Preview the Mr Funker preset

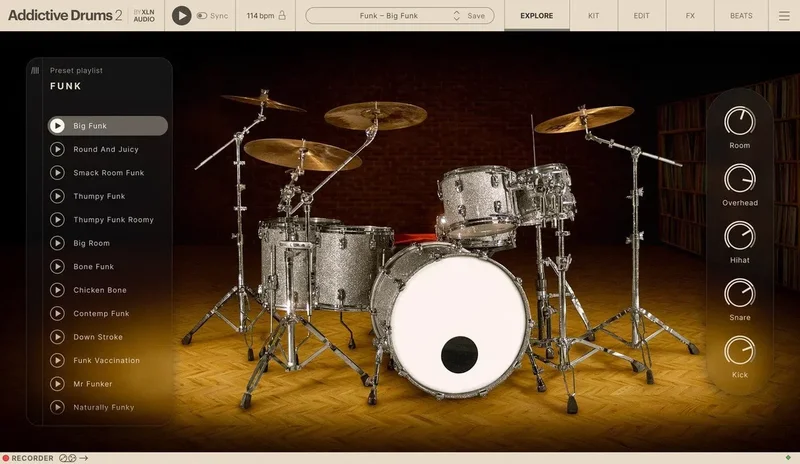[x=57, y=384]
